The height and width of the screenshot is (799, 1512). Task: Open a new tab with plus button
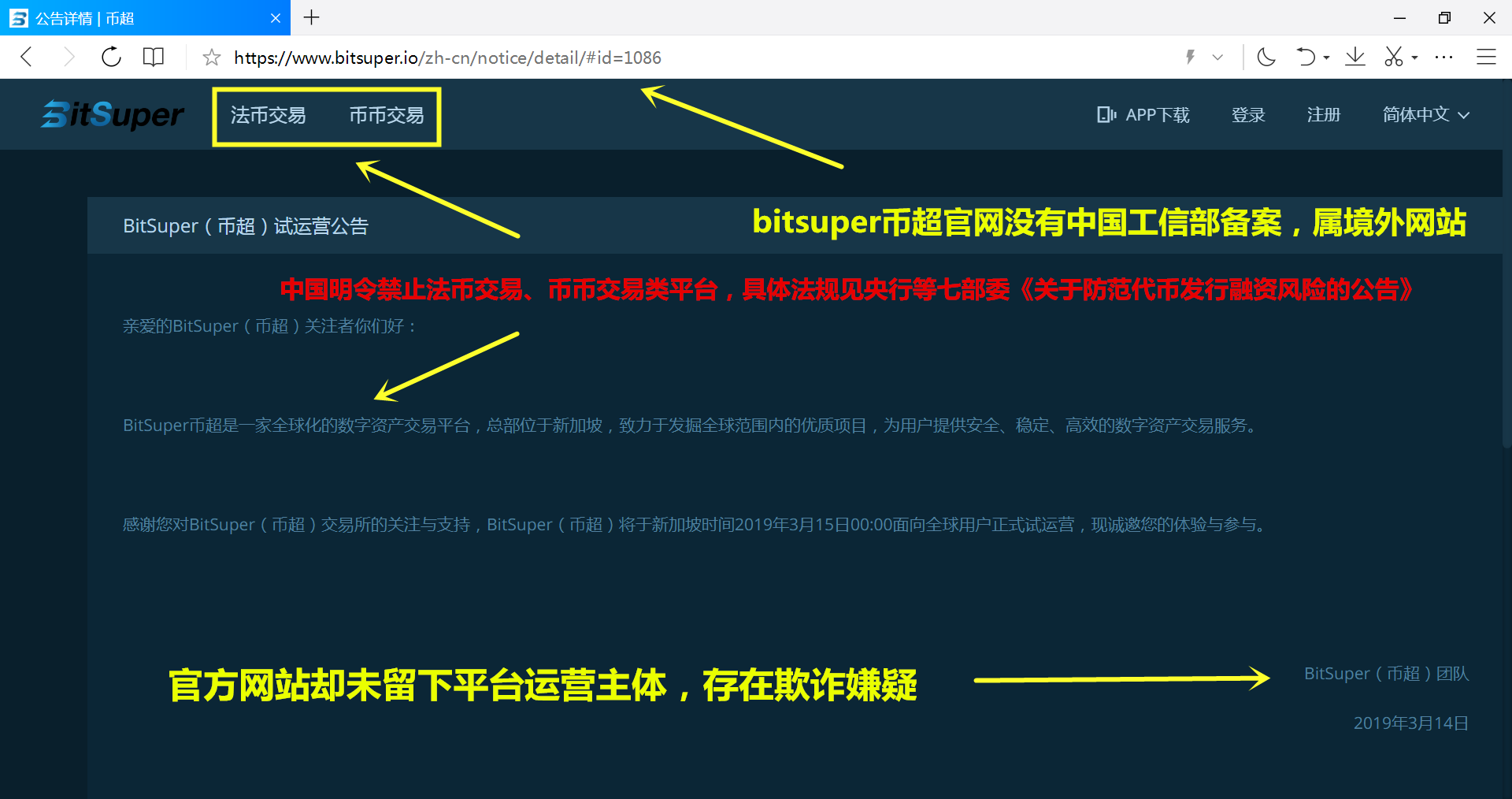(x=312, y=17)
